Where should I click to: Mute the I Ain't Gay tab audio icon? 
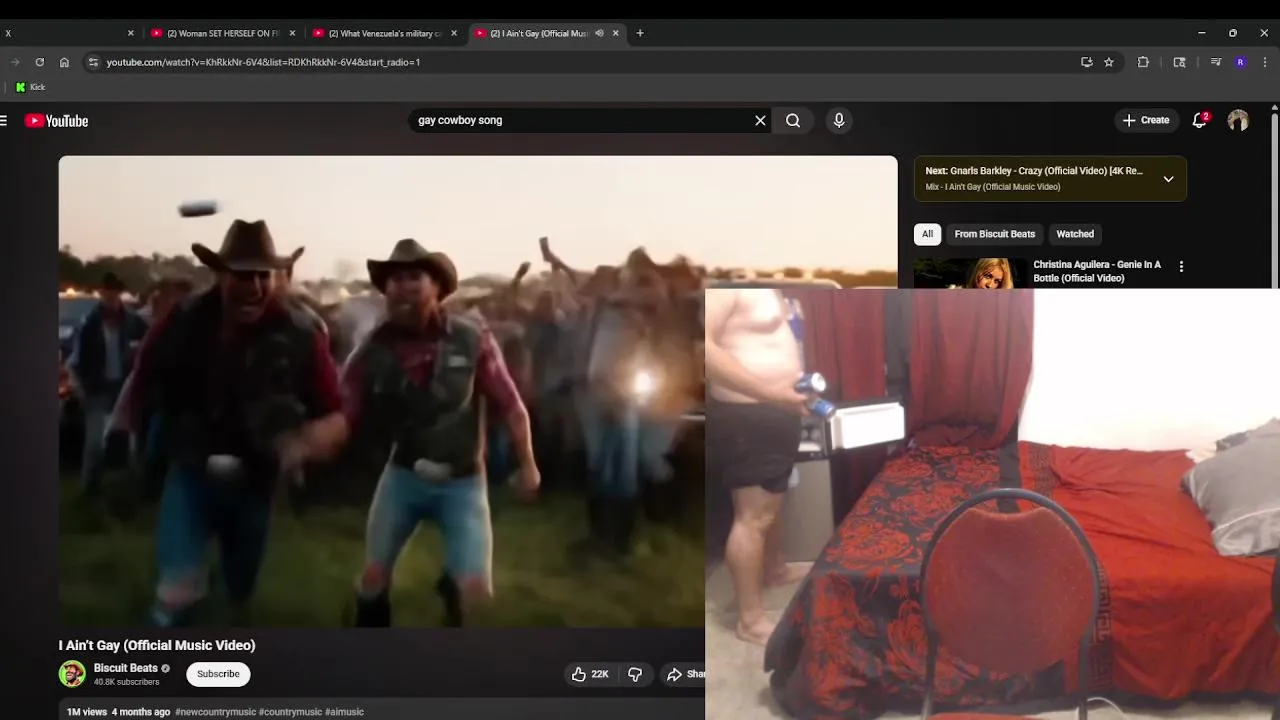coord(599,33)
